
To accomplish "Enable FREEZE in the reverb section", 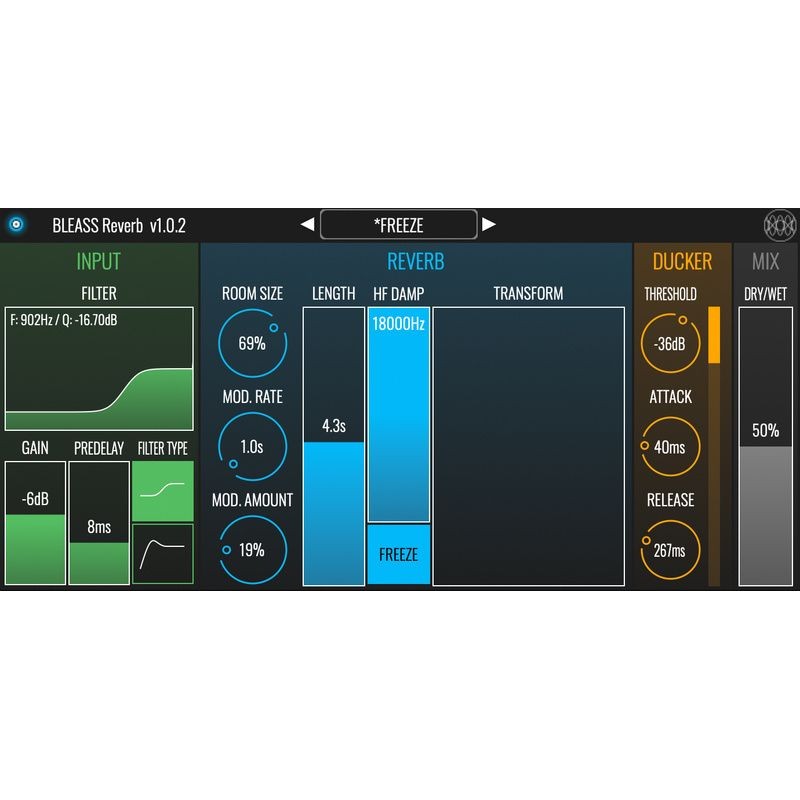I will [x=399, y=553].
